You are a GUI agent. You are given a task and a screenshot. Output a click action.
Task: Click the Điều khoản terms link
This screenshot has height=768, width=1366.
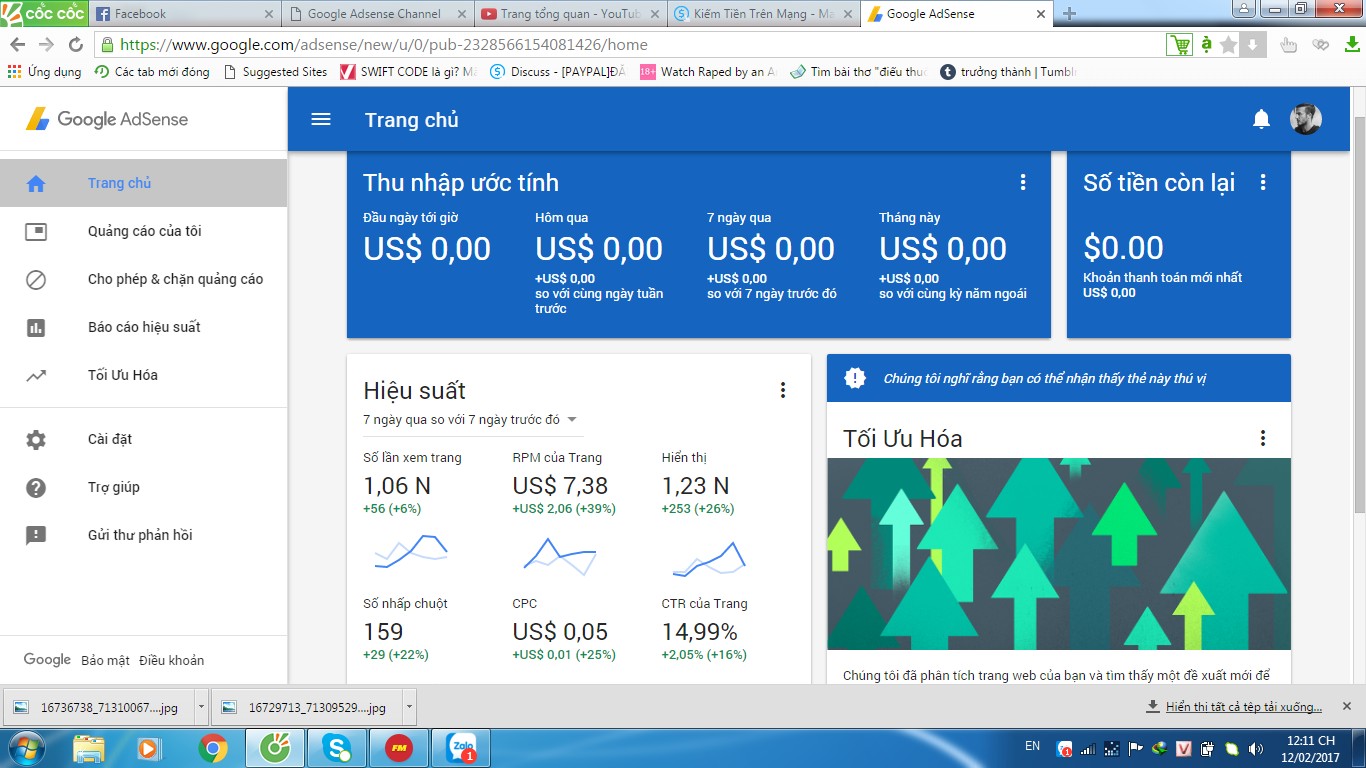tap(171, 661)
